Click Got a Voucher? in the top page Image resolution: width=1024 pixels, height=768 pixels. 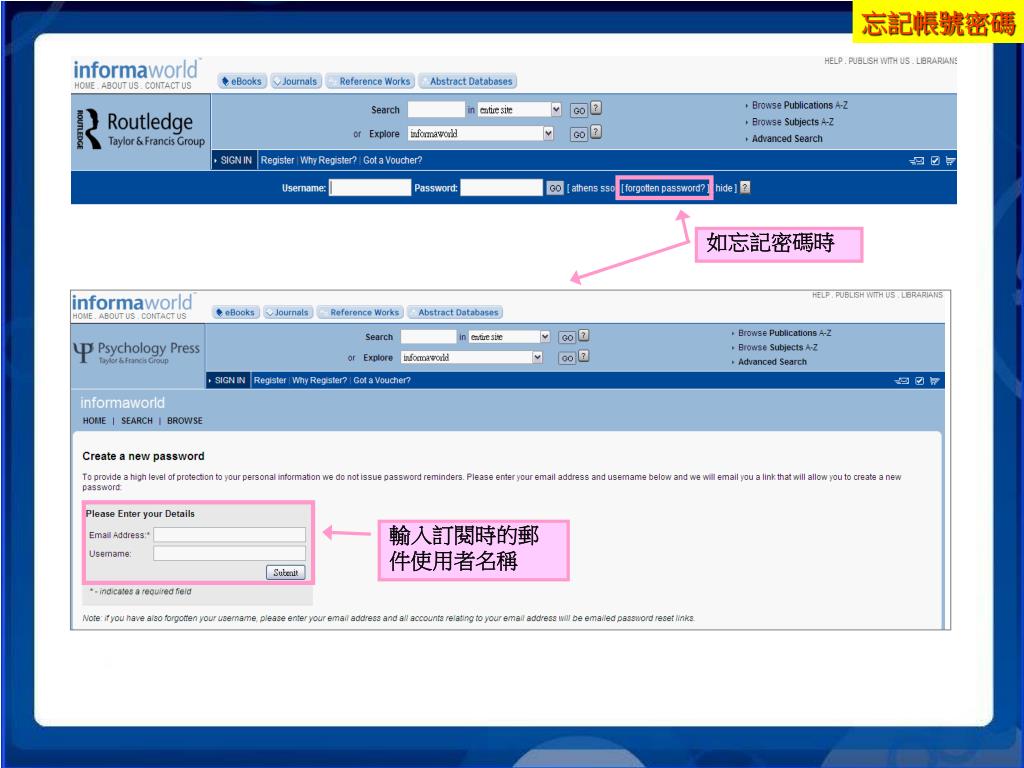392,160
